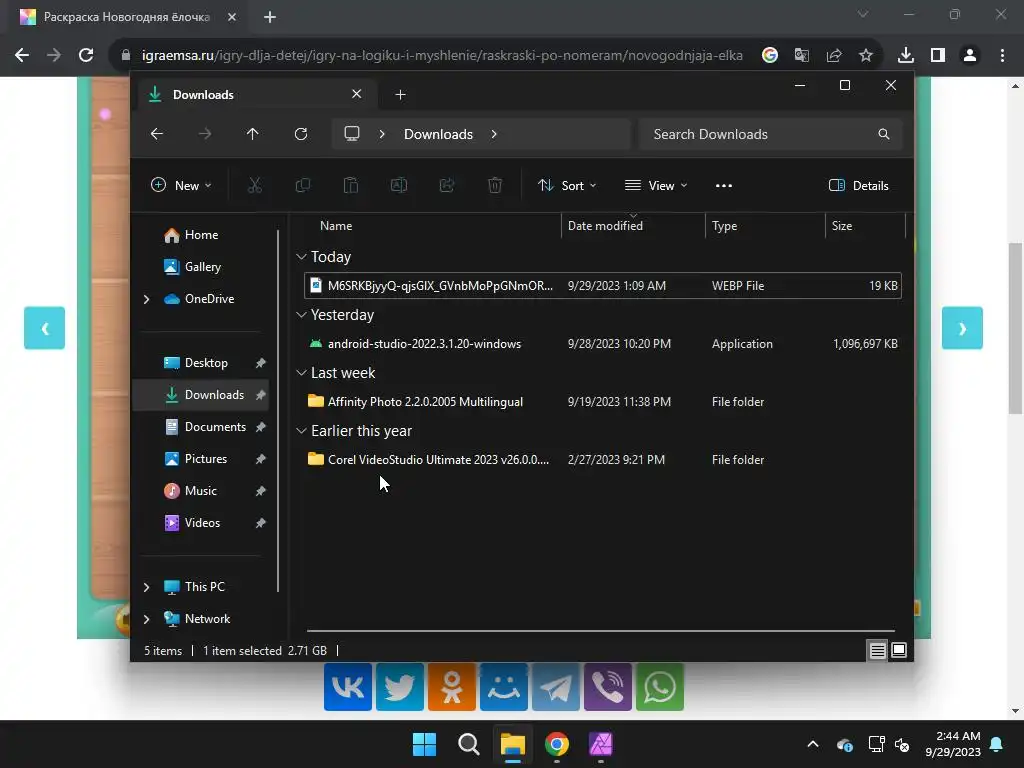1024x768 pixels.
Task: Switch to large thumbnails view icon in status bar
Action: 899,650
